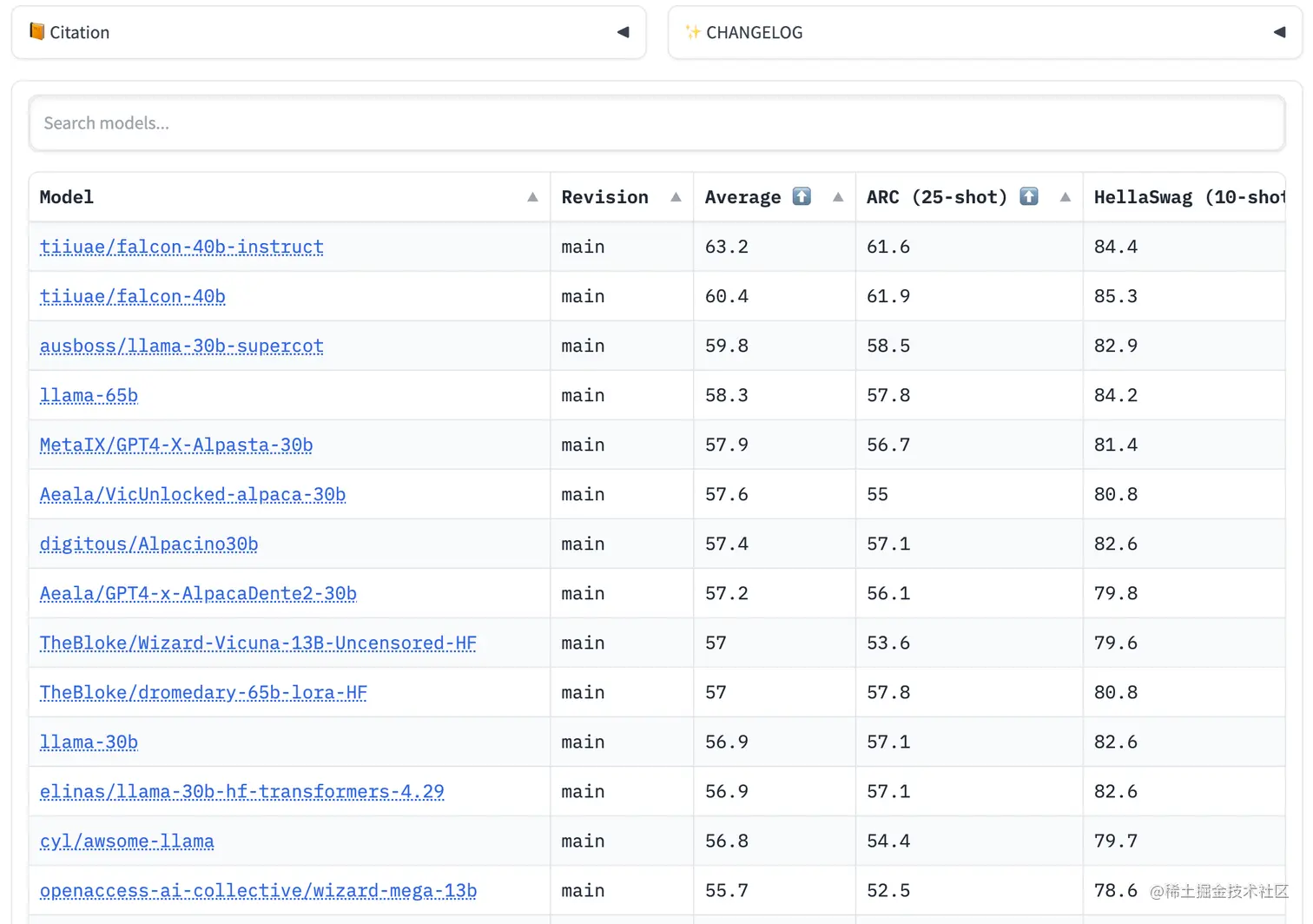Sort by ARC (25-shot) column triangle
The image size is (1313, 924).
[1066, 197]
